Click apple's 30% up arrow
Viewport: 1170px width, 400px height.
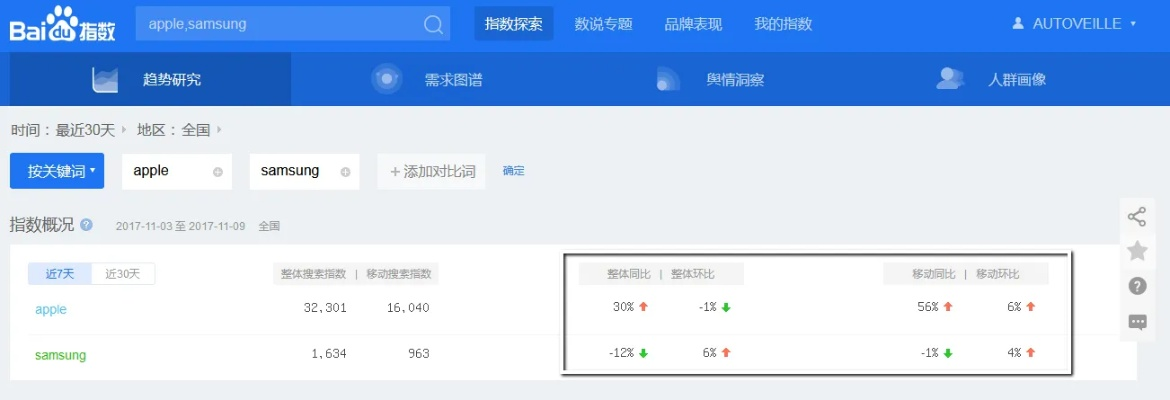[x=643, y=307]
